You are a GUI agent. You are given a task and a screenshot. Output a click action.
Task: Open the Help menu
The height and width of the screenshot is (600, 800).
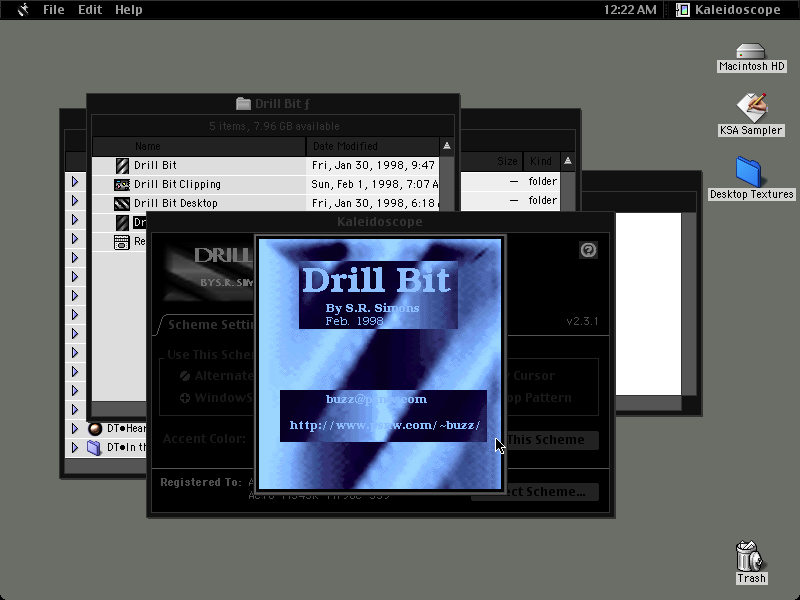coord(129,10)
